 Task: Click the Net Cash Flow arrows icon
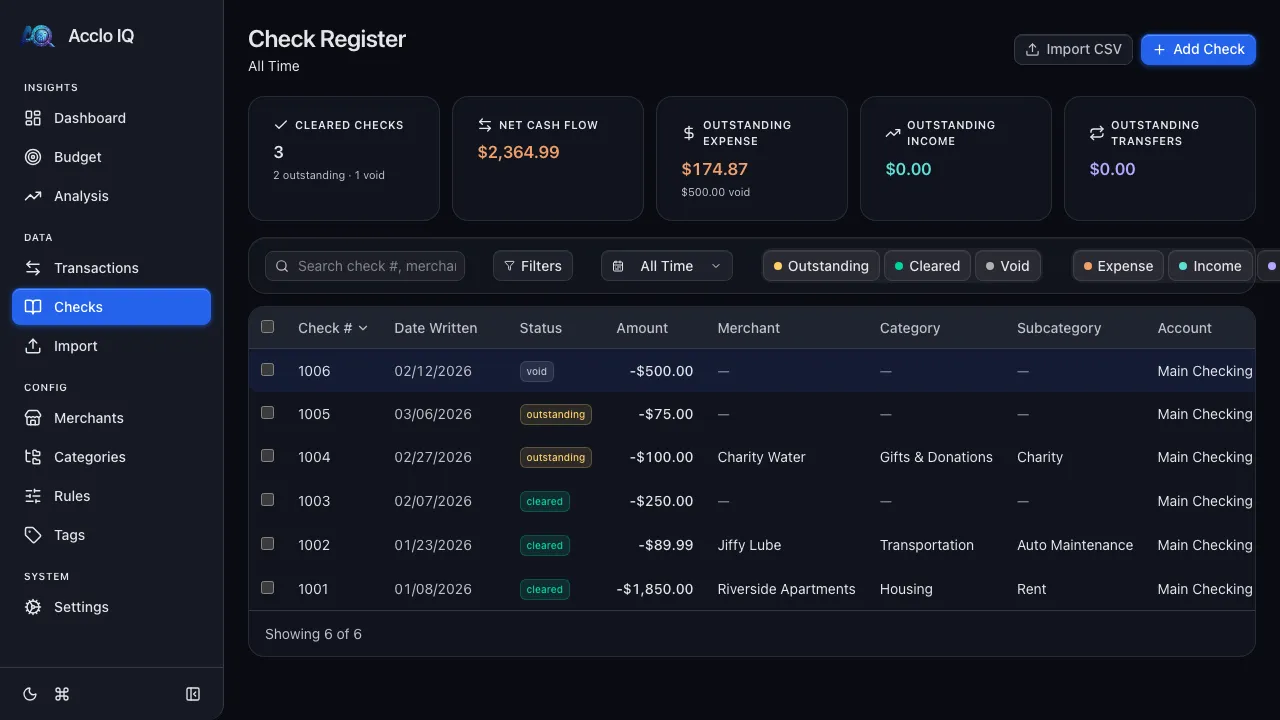pyautogui.click(x=485, y=125)
